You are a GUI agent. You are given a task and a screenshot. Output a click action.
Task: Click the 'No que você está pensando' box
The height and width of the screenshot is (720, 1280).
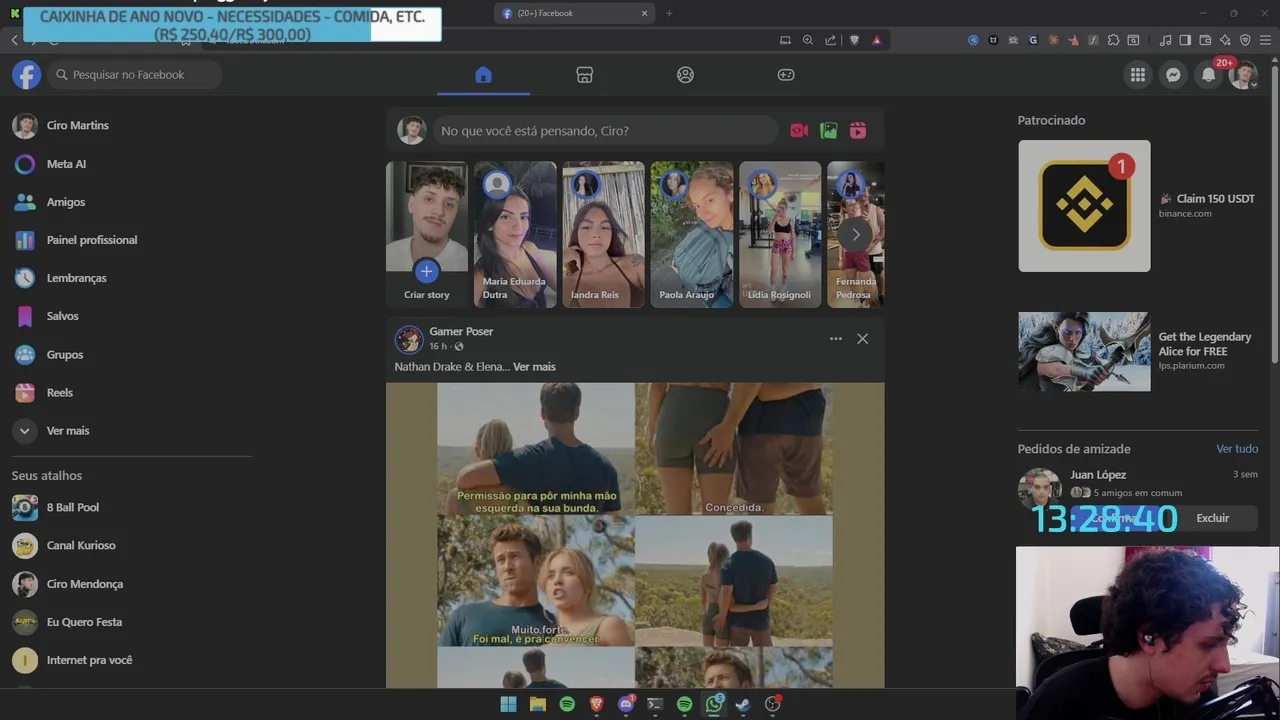(605, 131)
